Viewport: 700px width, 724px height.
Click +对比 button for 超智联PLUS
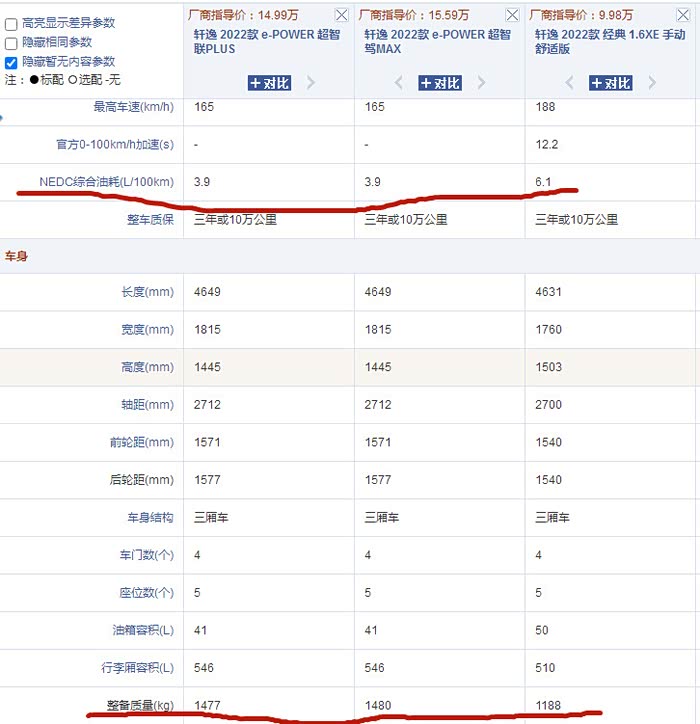[x=270, y=83]
